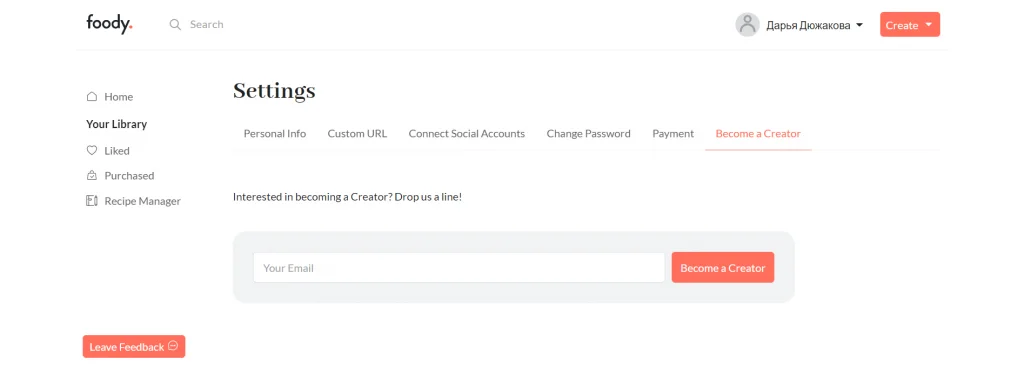The height and width of the screenshot is (367, 1024).
Task: Click the Purchased bag icon
Action: click(92, 176)
